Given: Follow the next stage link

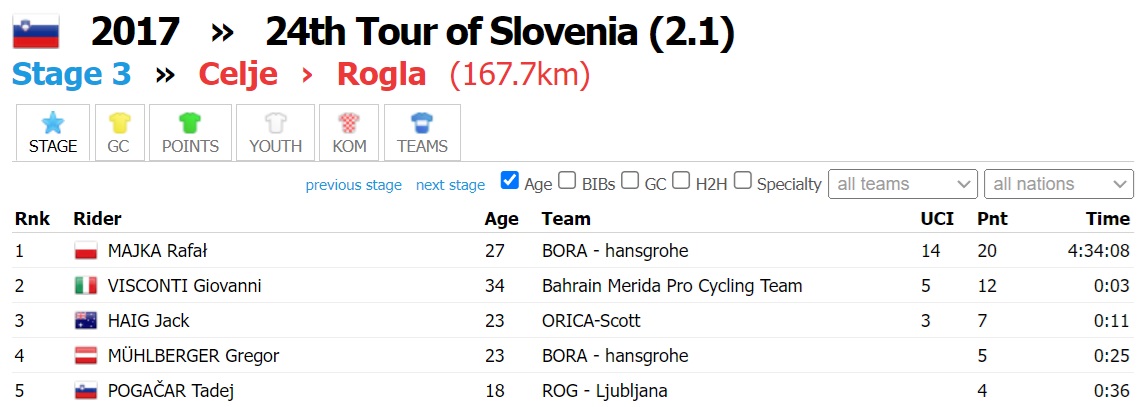Looking at the screenshot, I should (x=450, y=185).
